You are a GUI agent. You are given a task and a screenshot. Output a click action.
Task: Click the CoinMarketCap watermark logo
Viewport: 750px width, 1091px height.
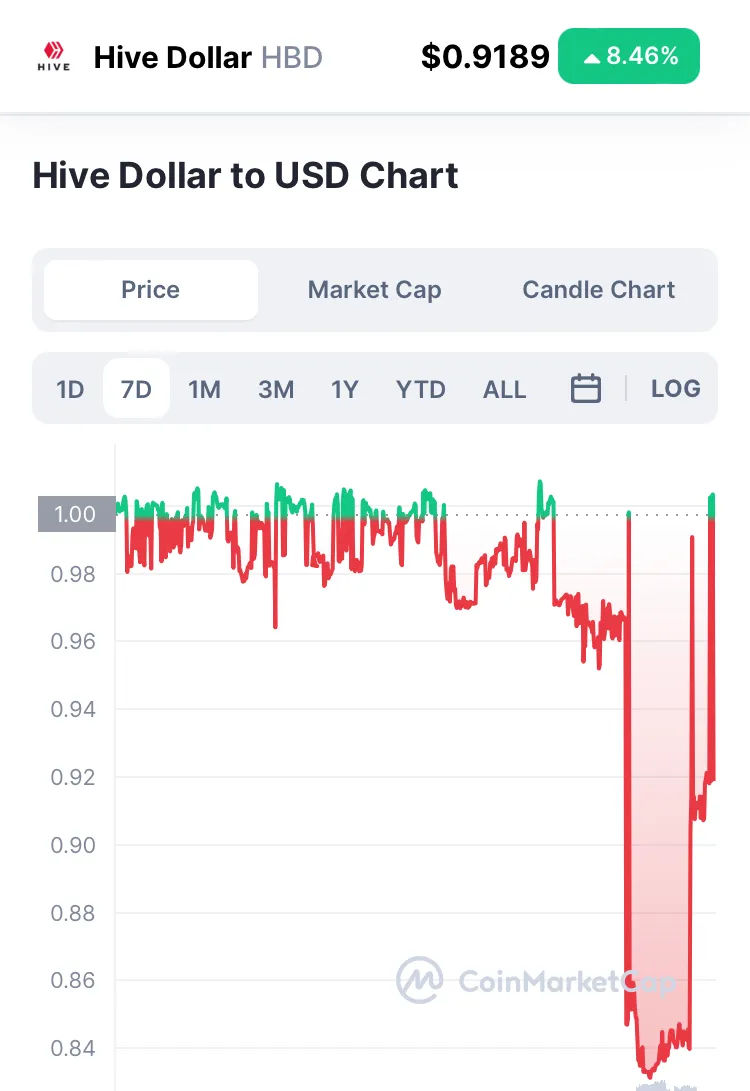420,980
